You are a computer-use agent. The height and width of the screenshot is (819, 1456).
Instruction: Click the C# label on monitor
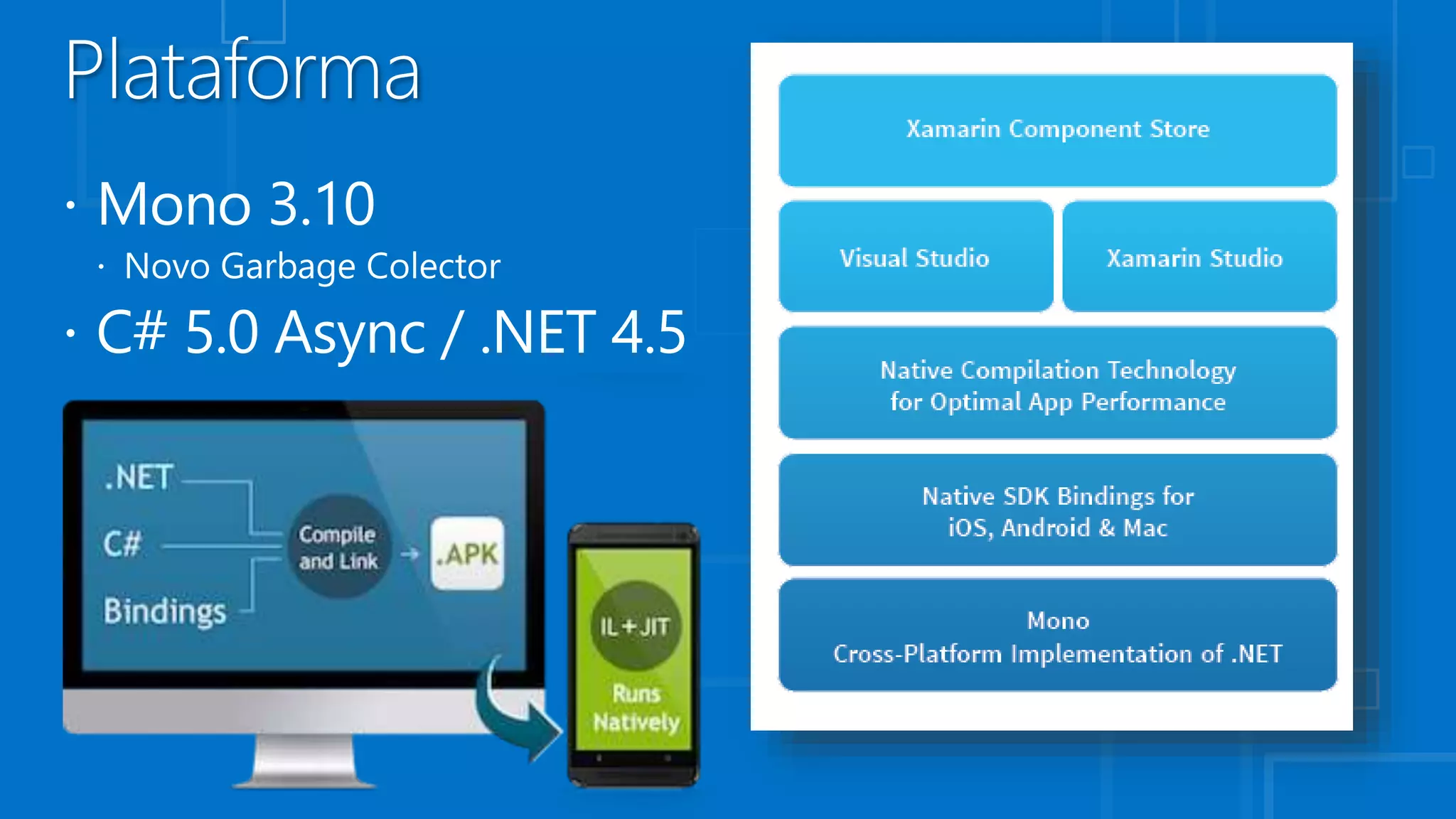point(122,545)
